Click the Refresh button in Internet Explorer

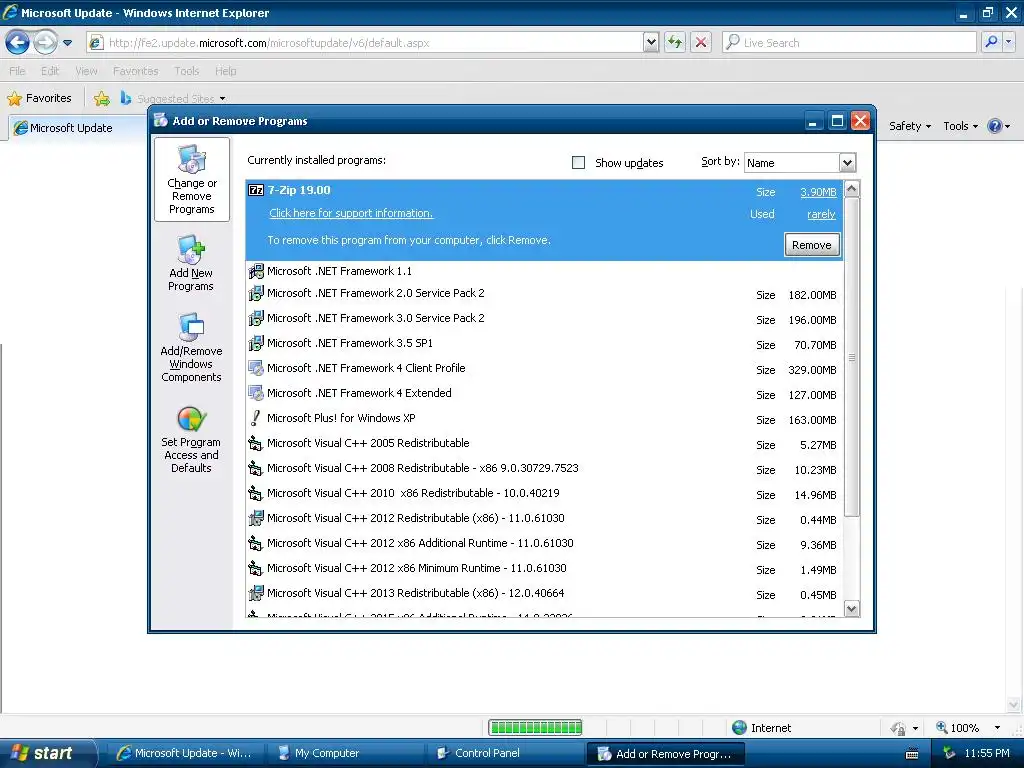click(x=675, y=42)
